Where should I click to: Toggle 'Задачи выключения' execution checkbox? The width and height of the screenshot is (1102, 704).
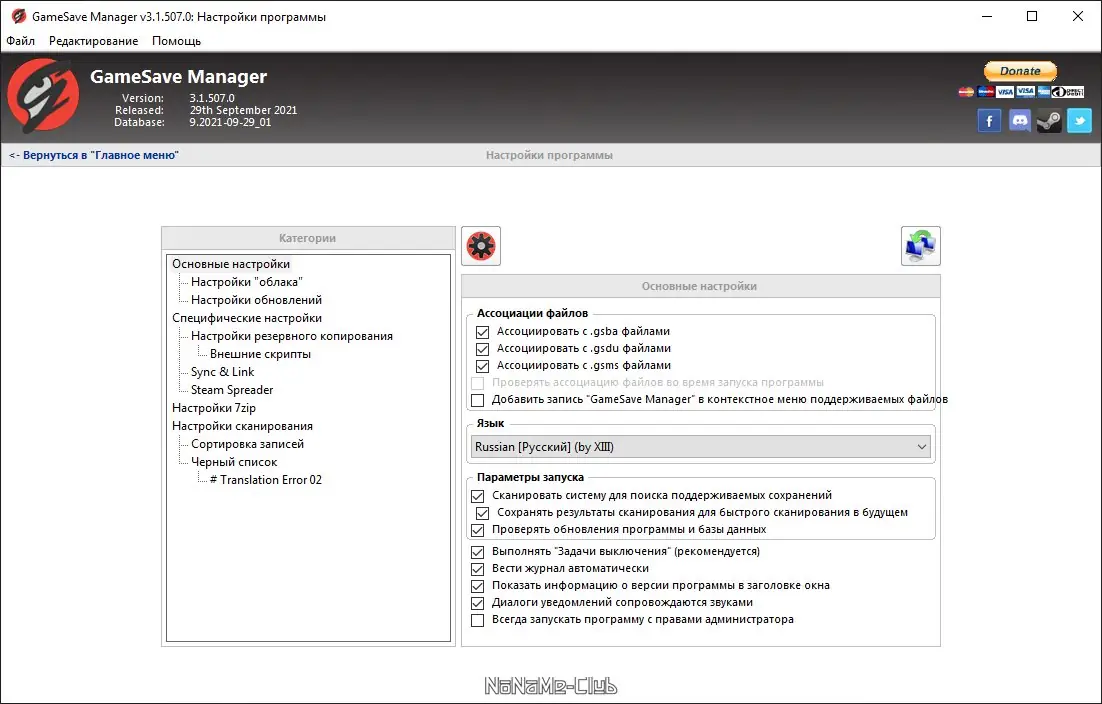(x=478, y=552)
